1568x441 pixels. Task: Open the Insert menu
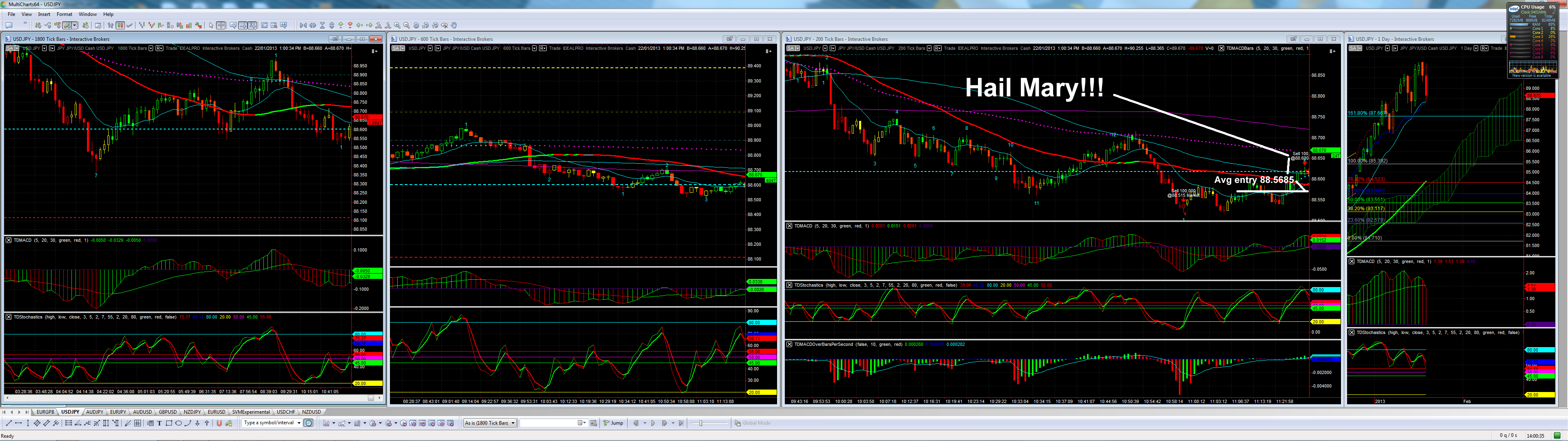pos(45,14)
